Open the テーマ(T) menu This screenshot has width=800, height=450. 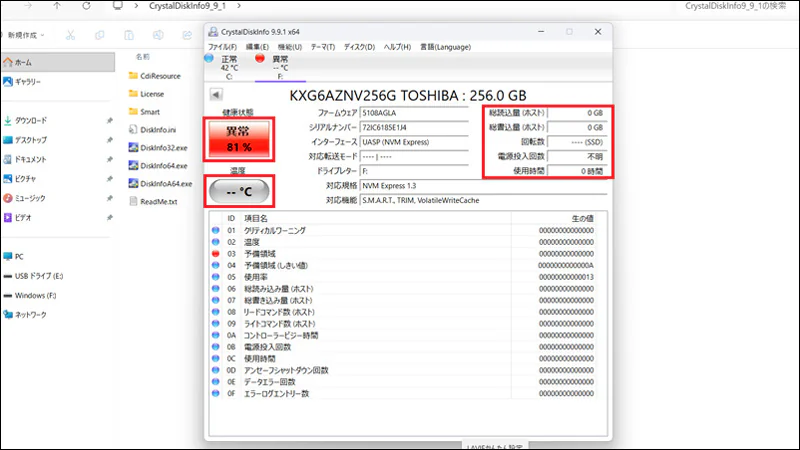[x=323, y=47]
